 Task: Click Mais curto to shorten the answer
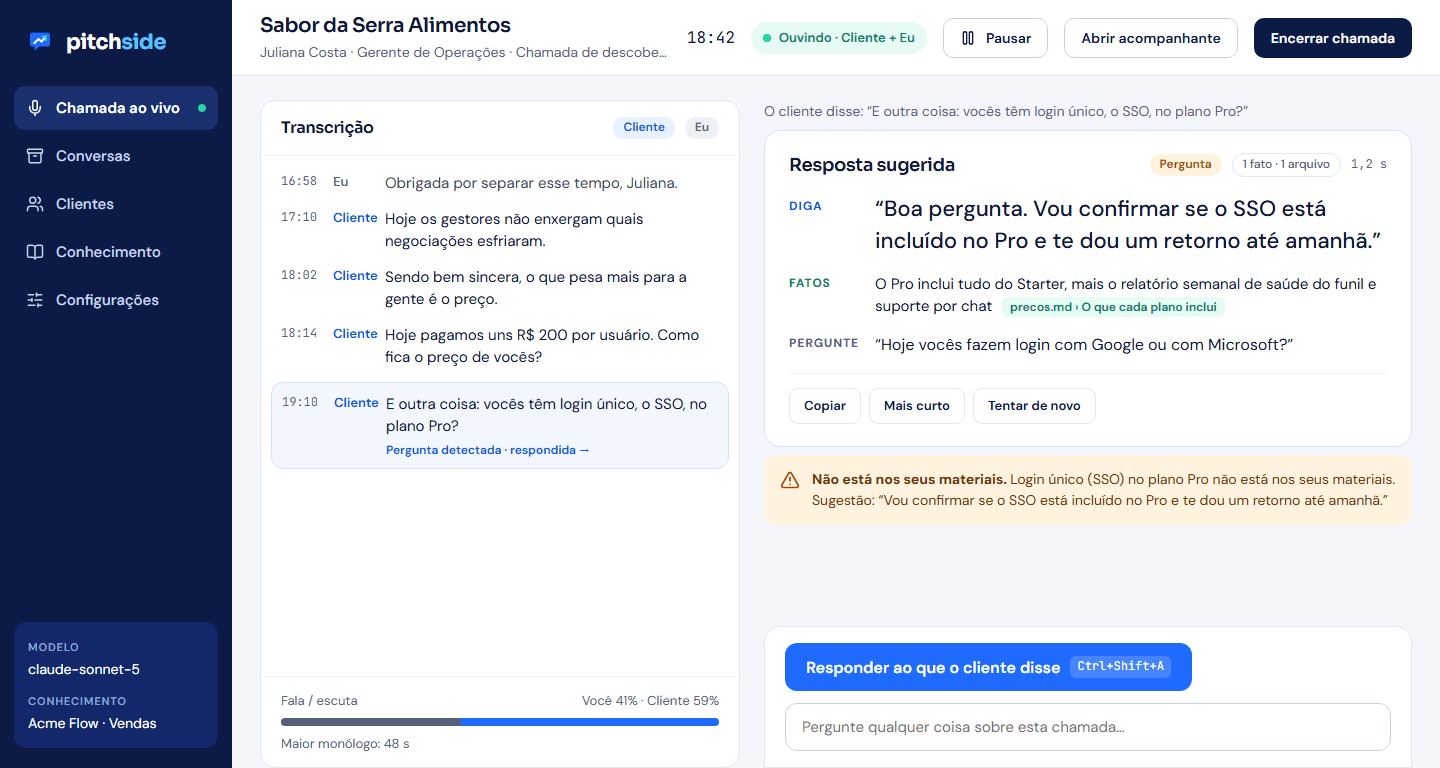(x=917, y=406)
